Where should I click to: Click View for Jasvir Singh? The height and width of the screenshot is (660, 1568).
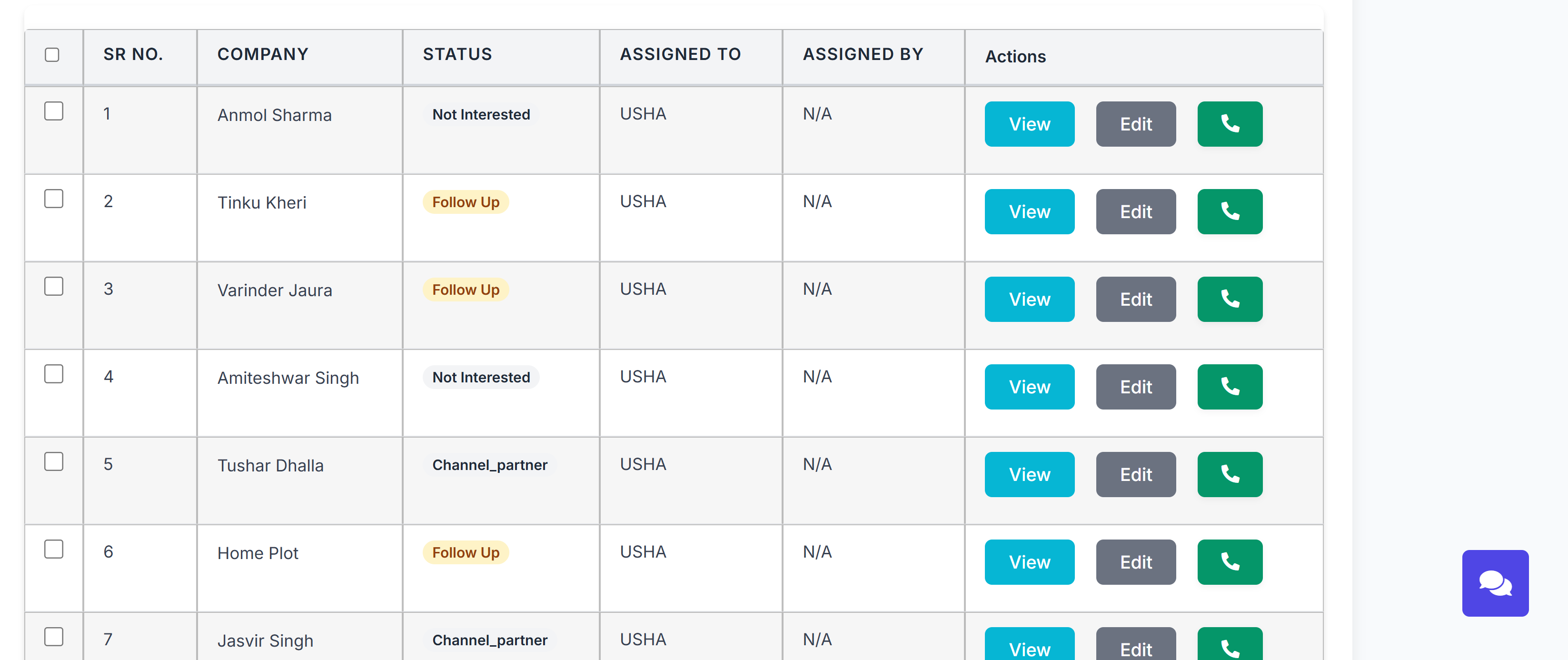tap(1029, 648)
